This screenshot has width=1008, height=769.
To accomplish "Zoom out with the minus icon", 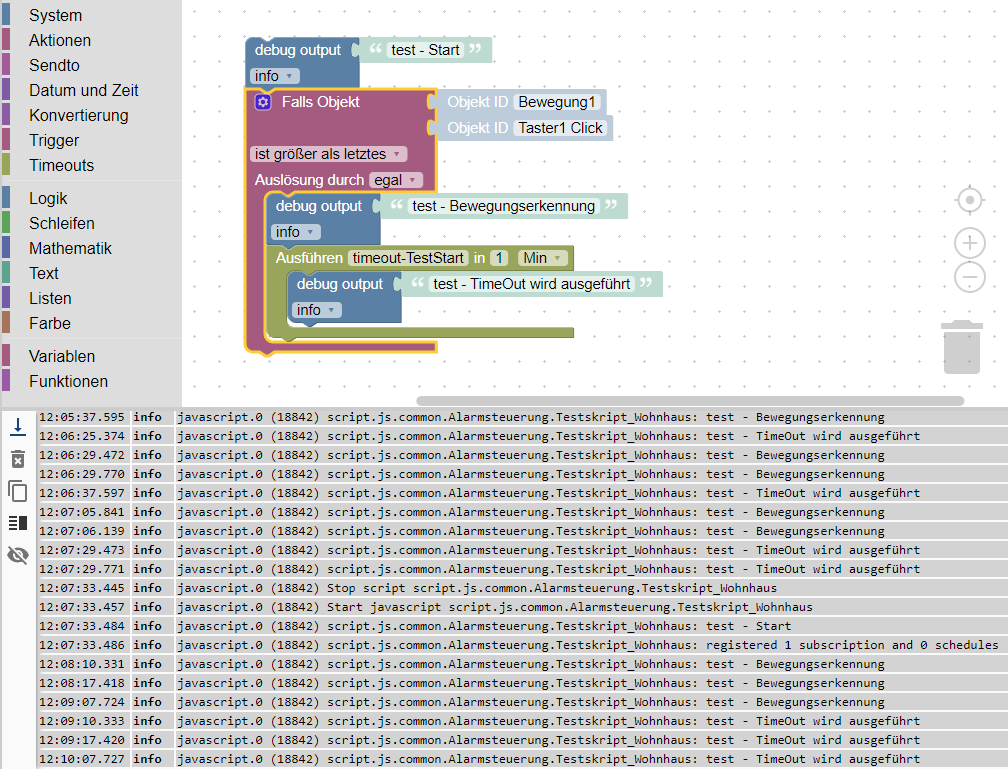I will coord(969,277).
